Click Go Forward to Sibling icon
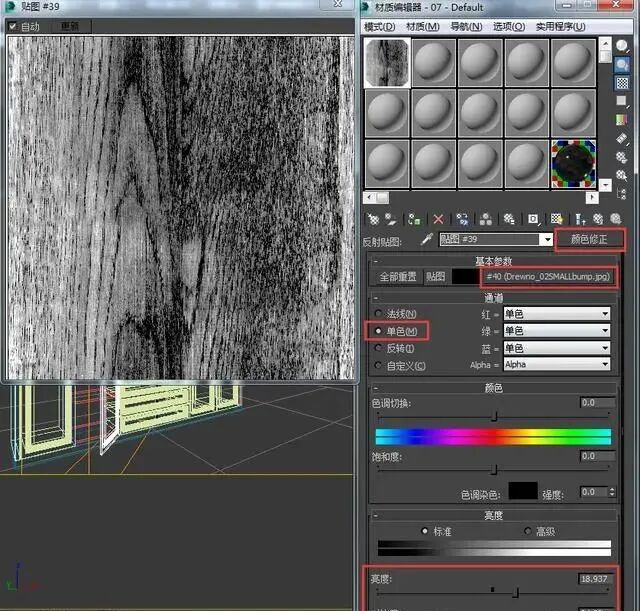 [616, 219]
